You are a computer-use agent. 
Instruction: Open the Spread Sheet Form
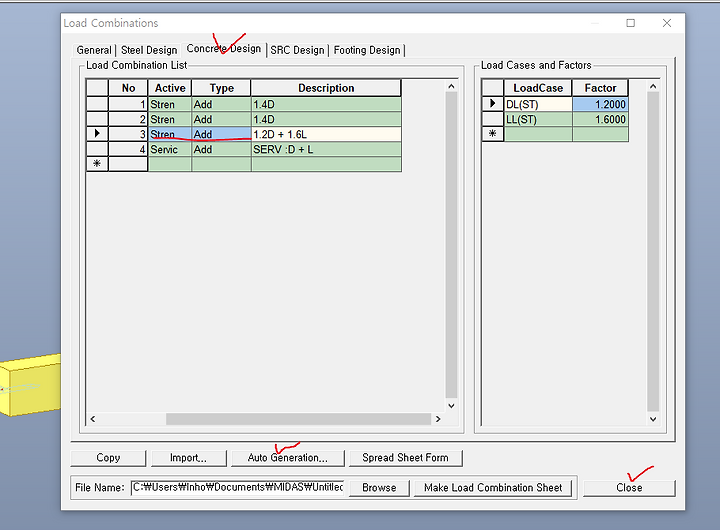[405, 458]
